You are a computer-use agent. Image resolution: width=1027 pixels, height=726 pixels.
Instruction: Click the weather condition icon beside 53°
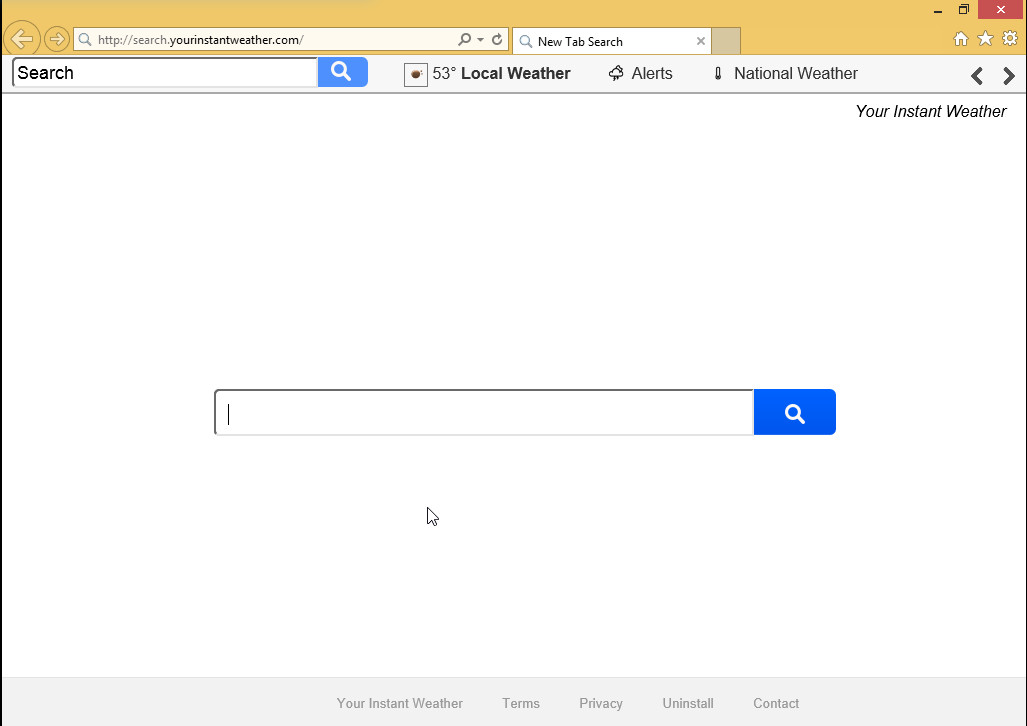[x=415, y=74]
